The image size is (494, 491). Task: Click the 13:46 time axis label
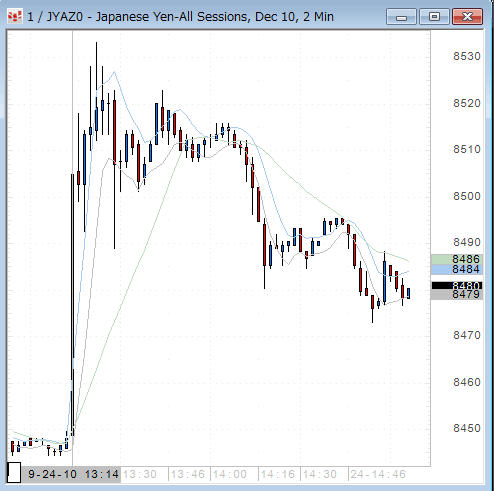pyautogui.click(x=188, y=474)
